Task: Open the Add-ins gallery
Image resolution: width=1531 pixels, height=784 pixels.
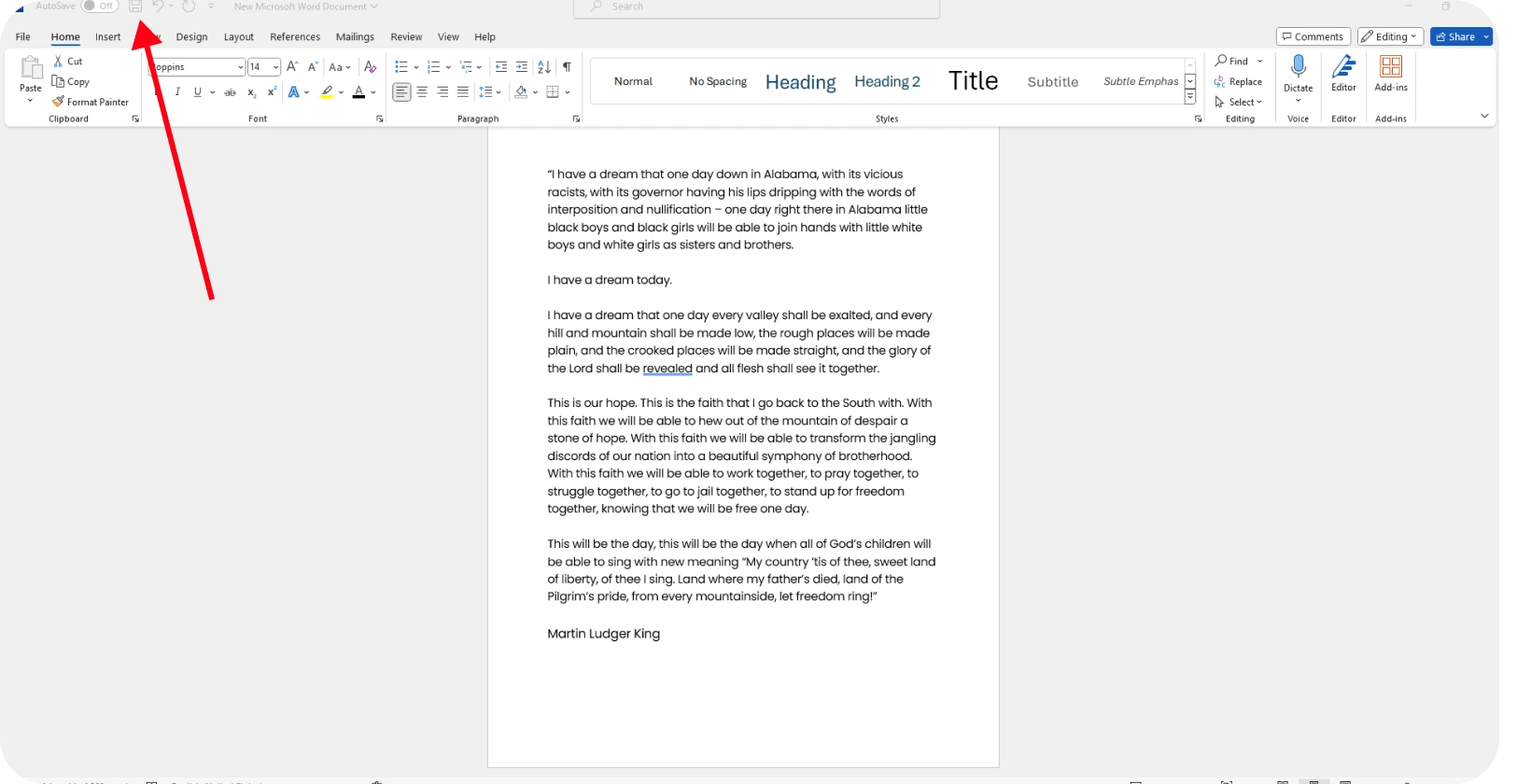Action: [1390, 74]
